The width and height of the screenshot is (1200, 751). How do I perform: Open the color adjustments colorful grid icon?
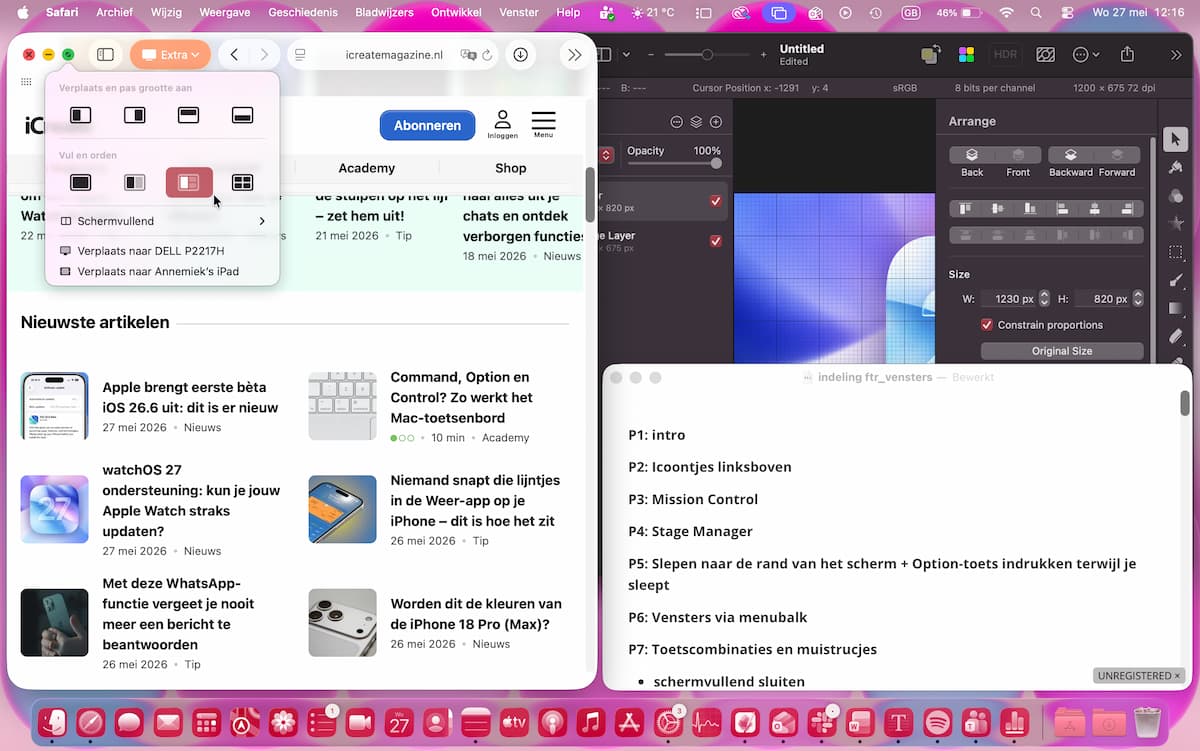click(x=966, y=54)
